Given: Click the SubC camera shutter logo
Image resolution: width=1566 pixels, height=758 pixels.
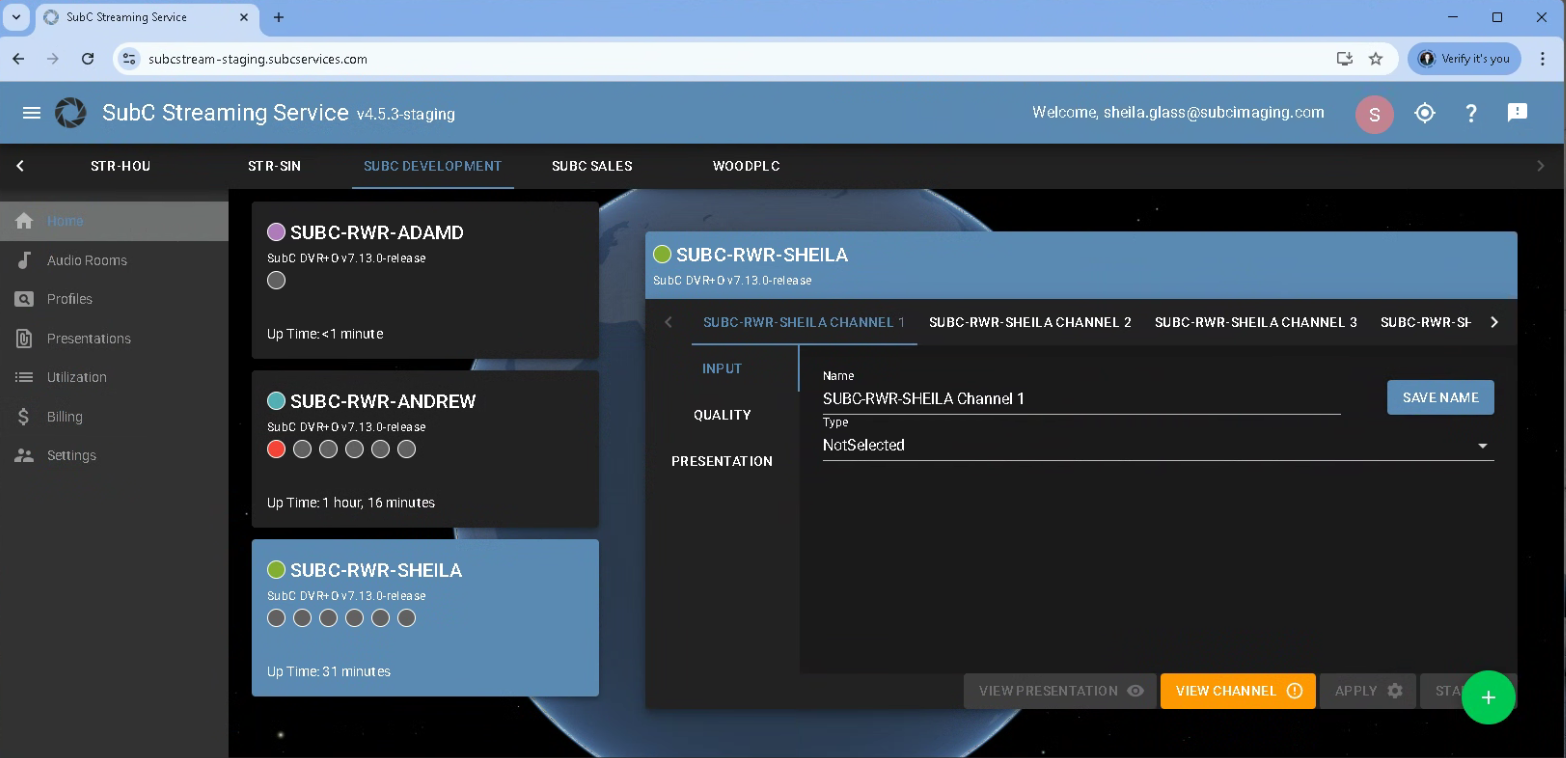Looking at the screenshot, I should [71, 113].
